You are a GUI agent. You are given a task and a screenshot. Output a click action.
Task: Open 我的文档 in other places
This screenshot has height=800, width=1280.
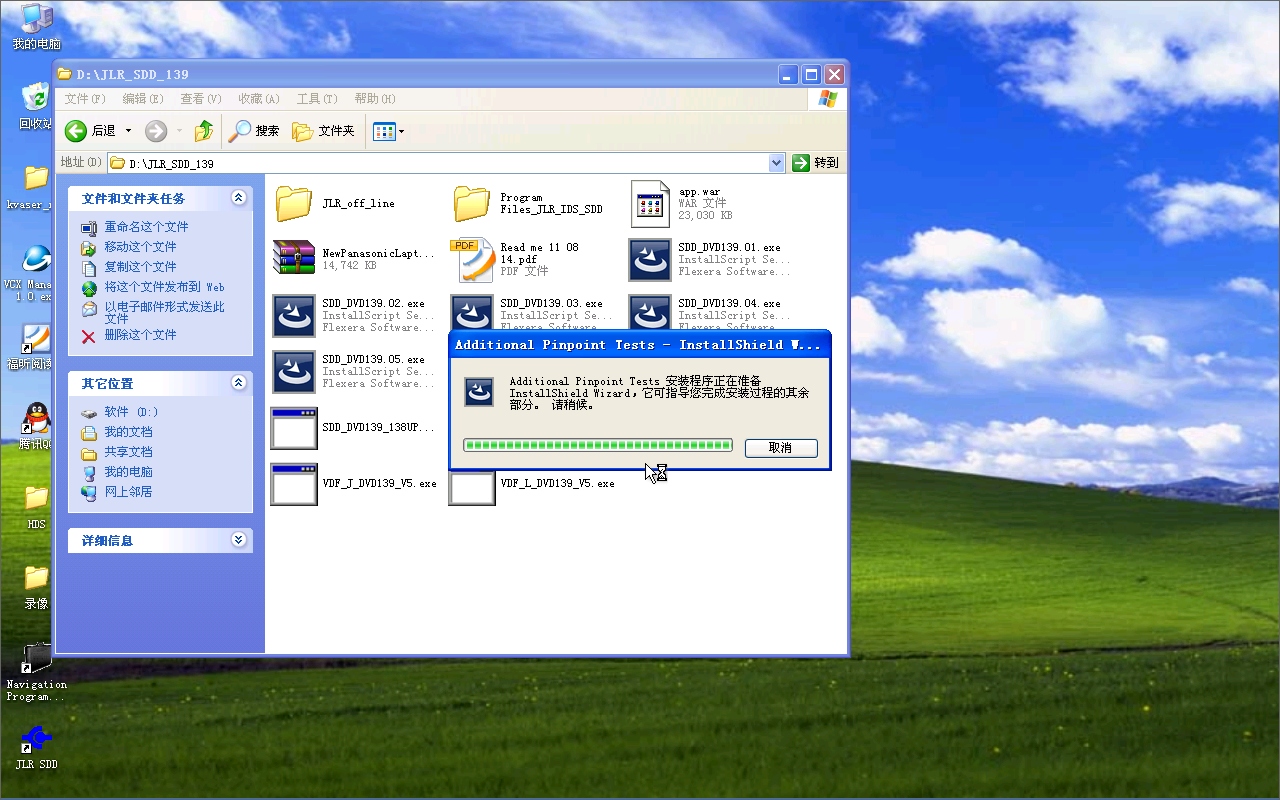point(128,432)
